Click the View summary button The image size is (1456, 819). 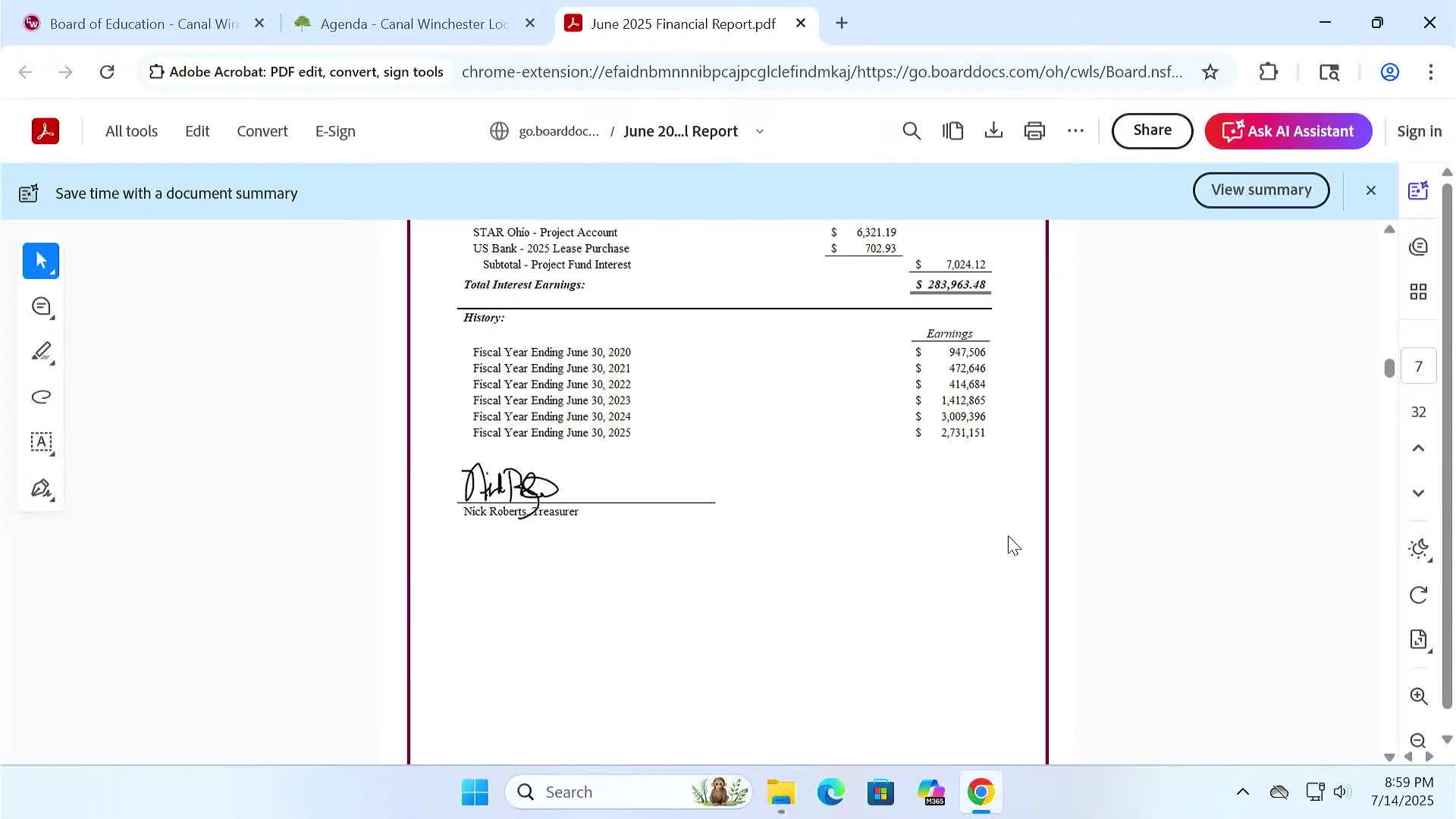[1260, 190]
